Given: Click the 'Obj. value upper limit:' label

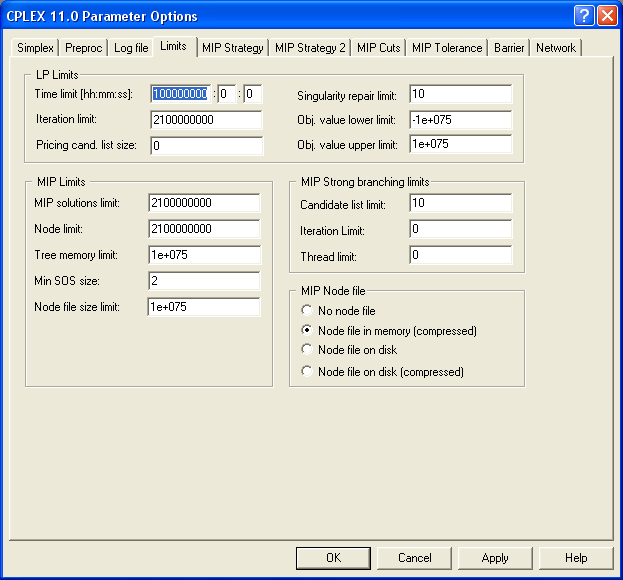Looking at the screenshot, I should 347,145.
